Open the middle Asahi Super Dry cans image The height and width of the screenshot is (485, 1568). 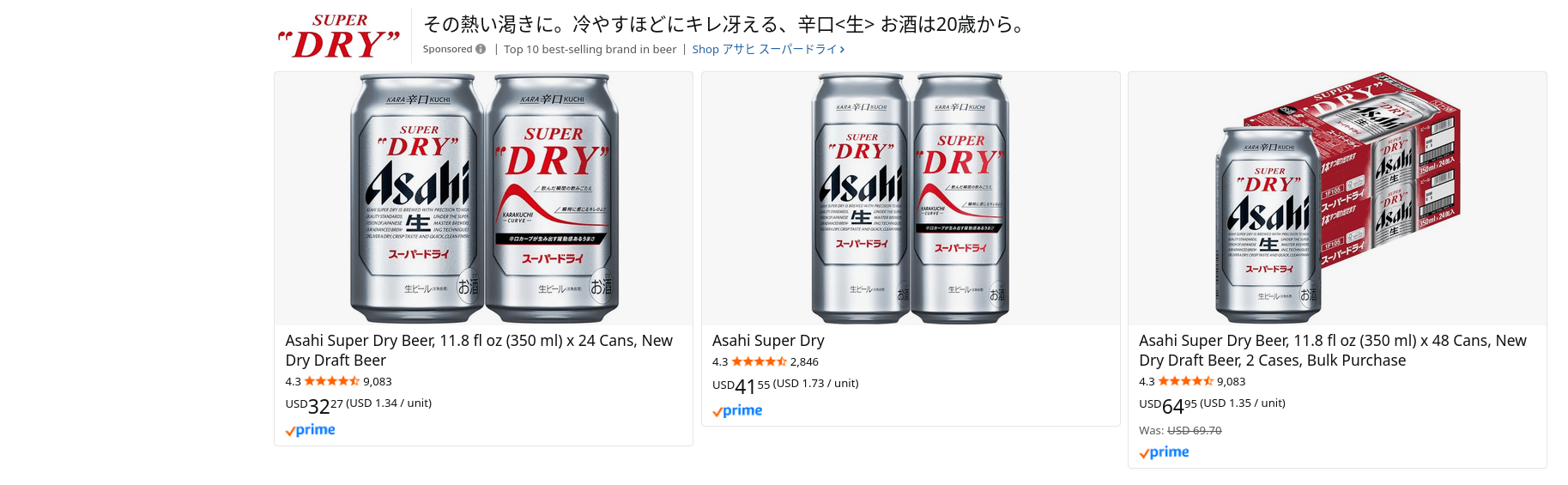(x=911, y=198)
